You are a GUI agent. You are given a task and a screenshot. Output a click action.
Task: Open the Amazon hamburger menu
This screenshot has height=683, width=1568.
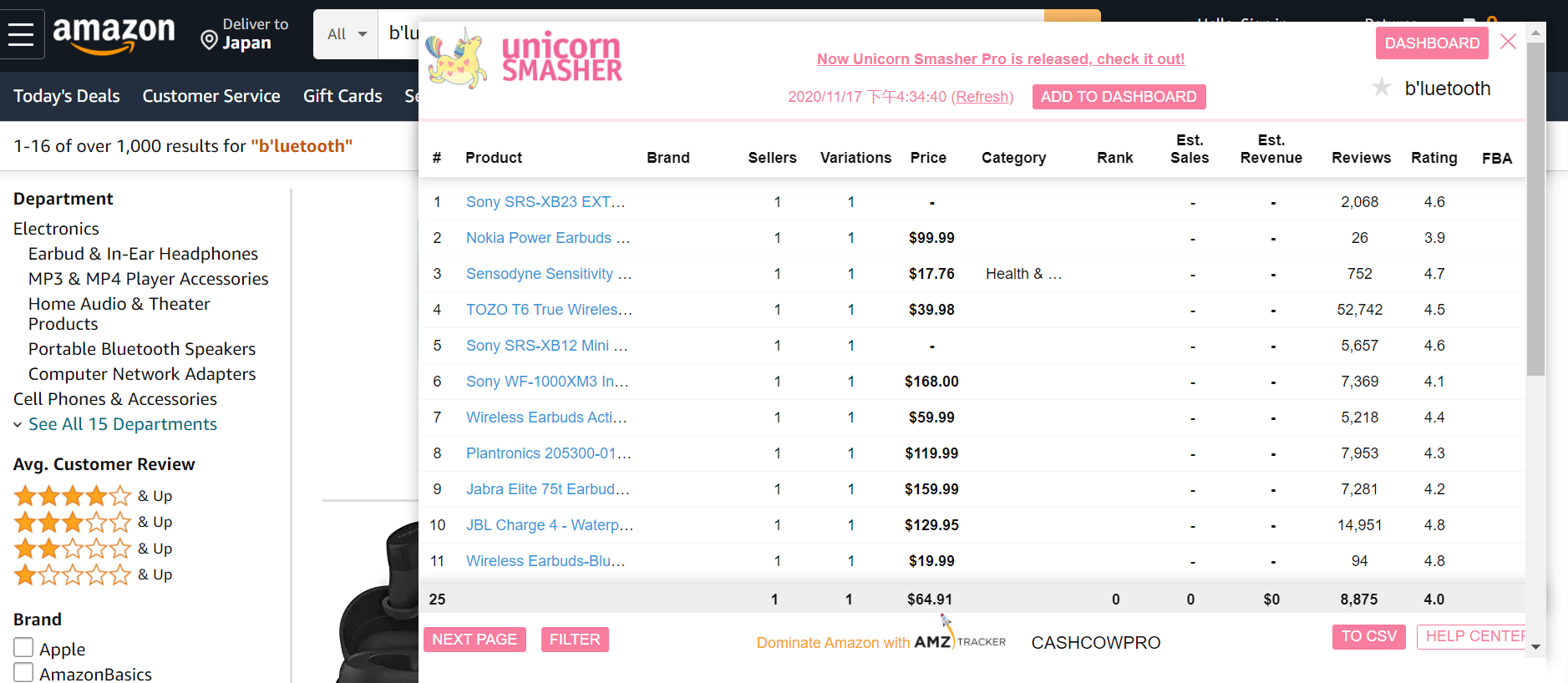[x=21, y=35]
